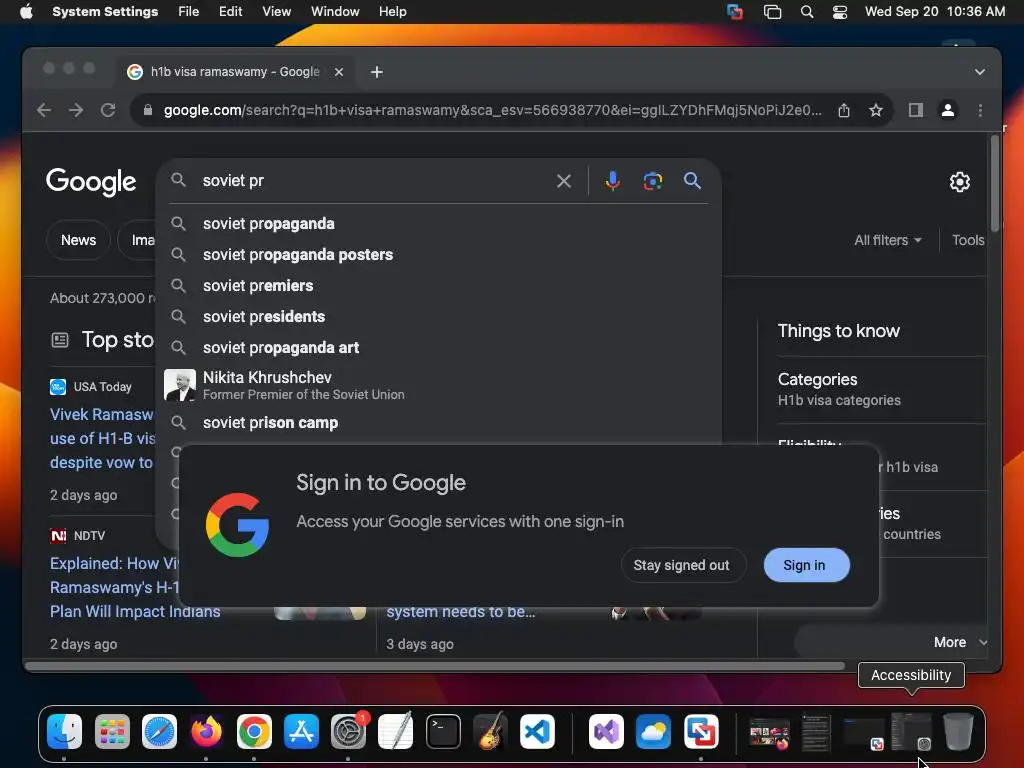The width and height of the screenshot is (1024, 768).
Task: Click the Sign in button
Action: click(x=807, y=565)
